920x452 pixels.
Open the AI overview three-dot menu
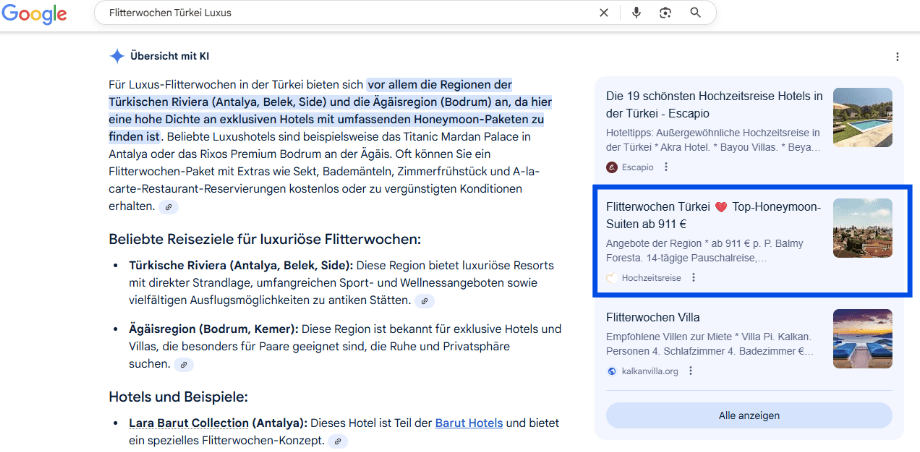(897, 57)
